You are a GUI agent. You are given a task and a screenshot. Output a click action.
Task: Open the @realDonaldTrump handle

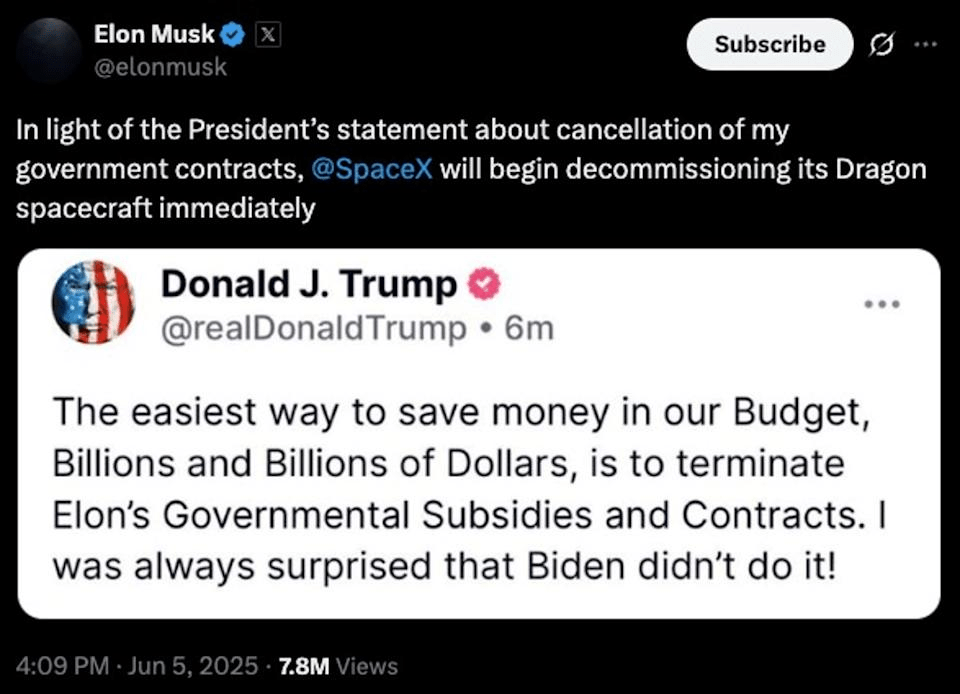coord(313,327)
